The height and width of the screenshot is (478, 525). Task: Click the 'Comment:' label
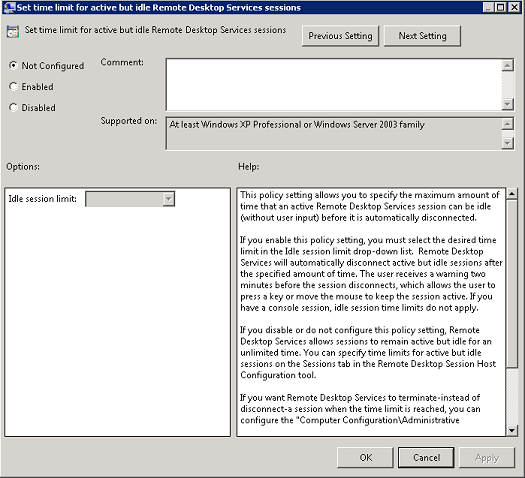pos(122,62)
